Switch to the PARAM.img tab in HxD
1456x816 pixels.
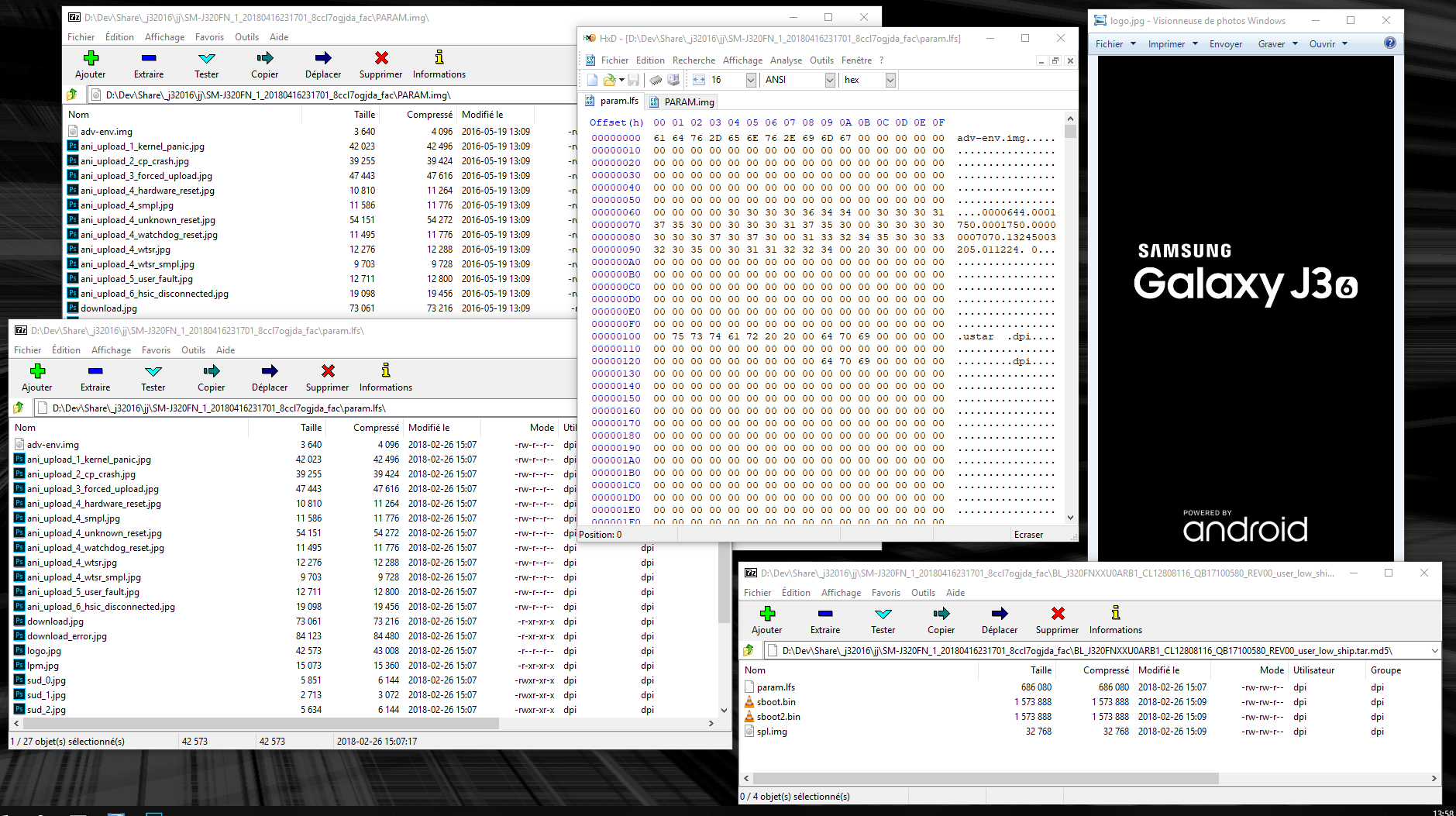(x=683, y=102)
